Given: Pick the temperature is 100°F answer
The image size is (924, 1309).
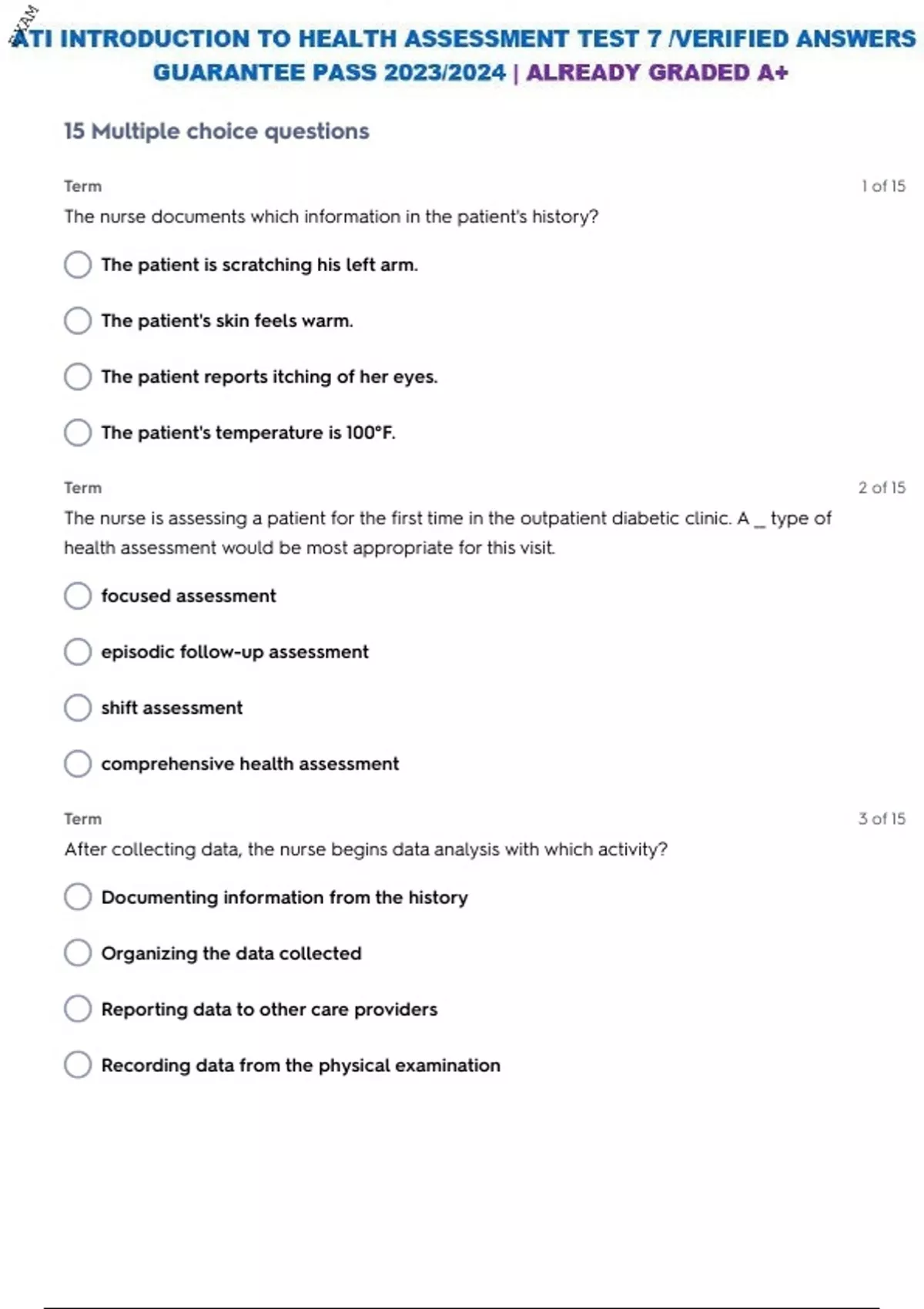Looking at the screenshot, I should (x=78, y=433).
